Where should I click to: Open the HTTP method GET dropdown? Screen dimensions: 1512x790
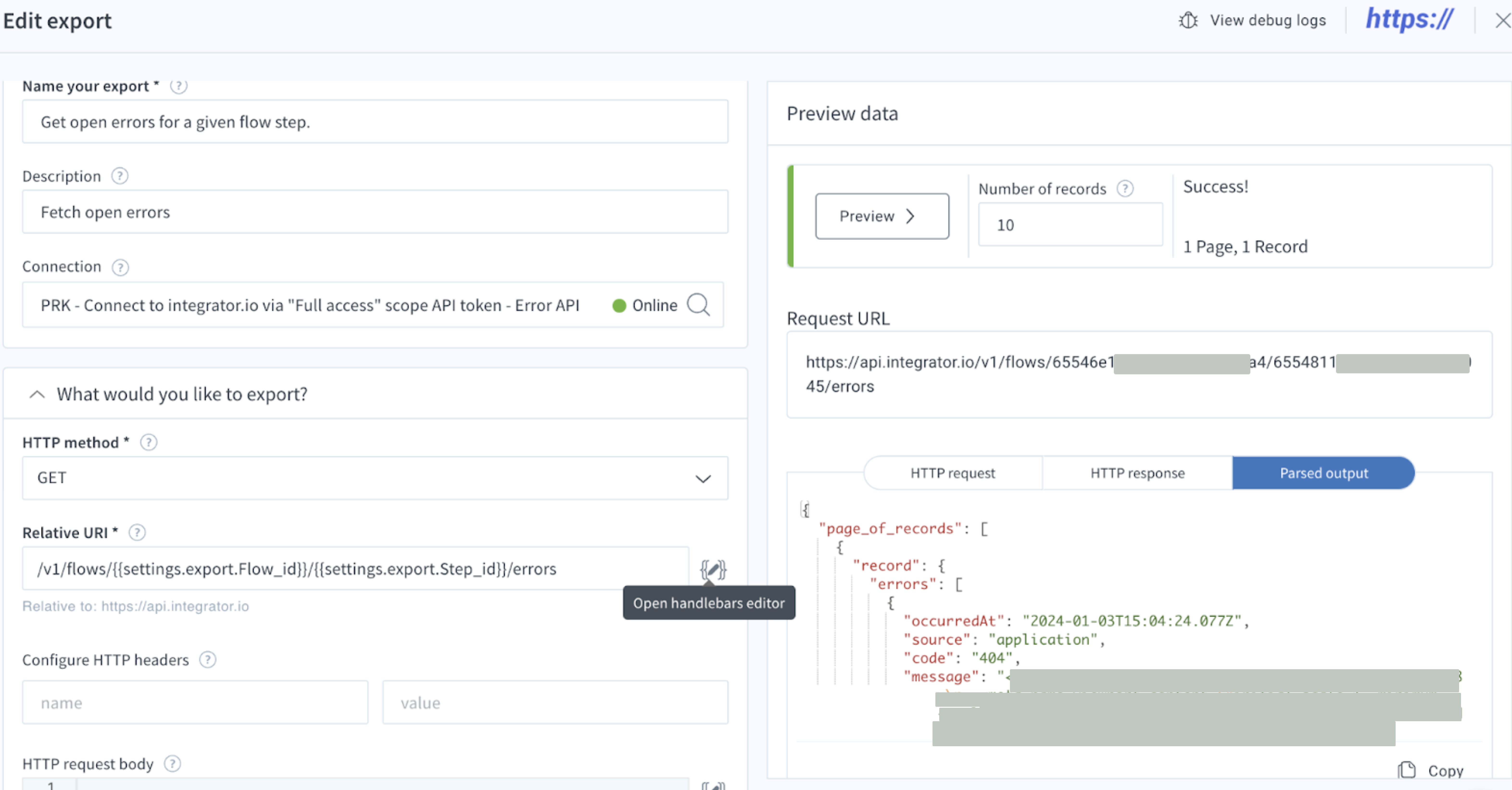tap(375, 478)
